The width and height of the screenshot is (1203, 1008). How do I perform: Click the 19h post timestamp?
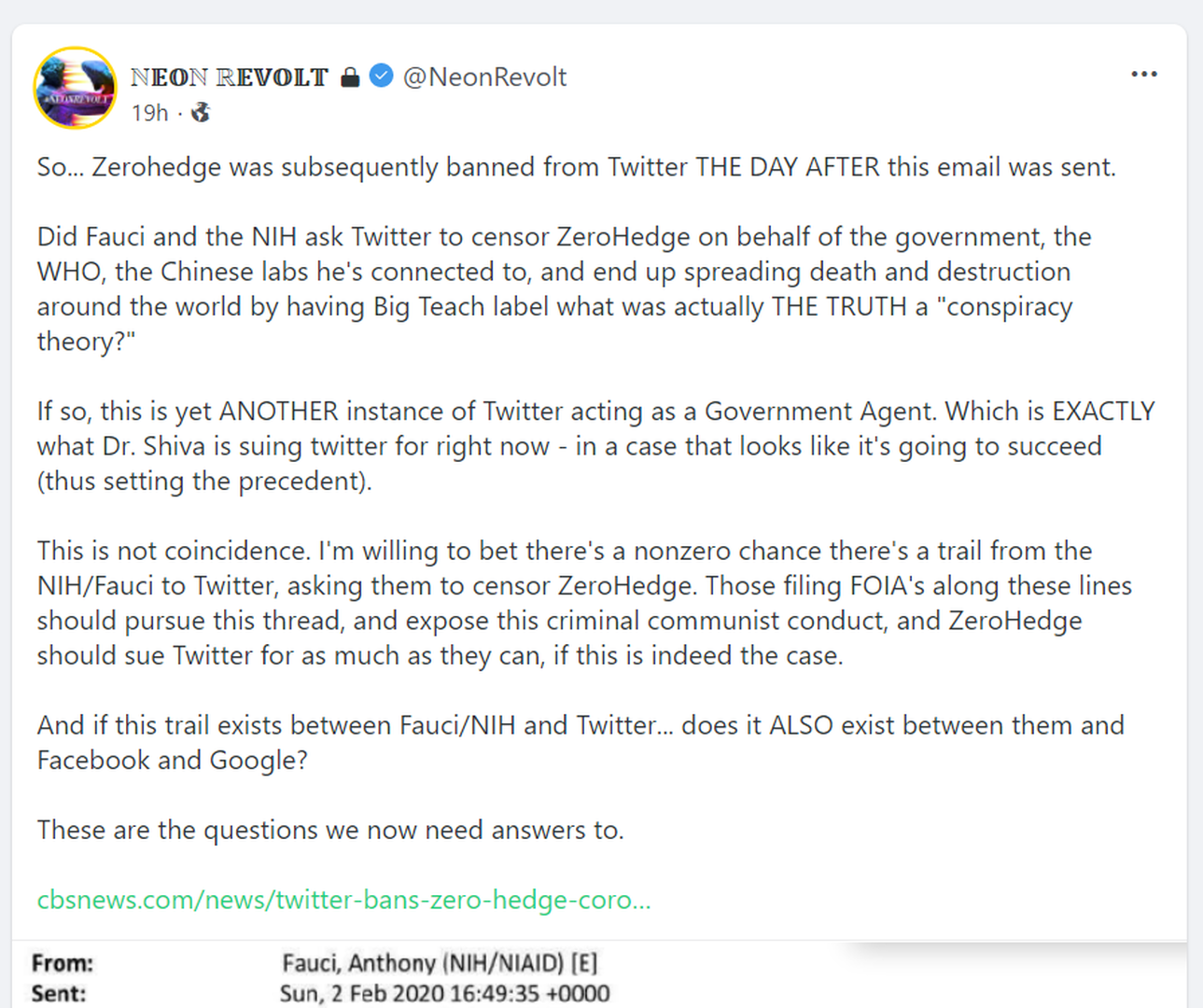click(149, 113)
